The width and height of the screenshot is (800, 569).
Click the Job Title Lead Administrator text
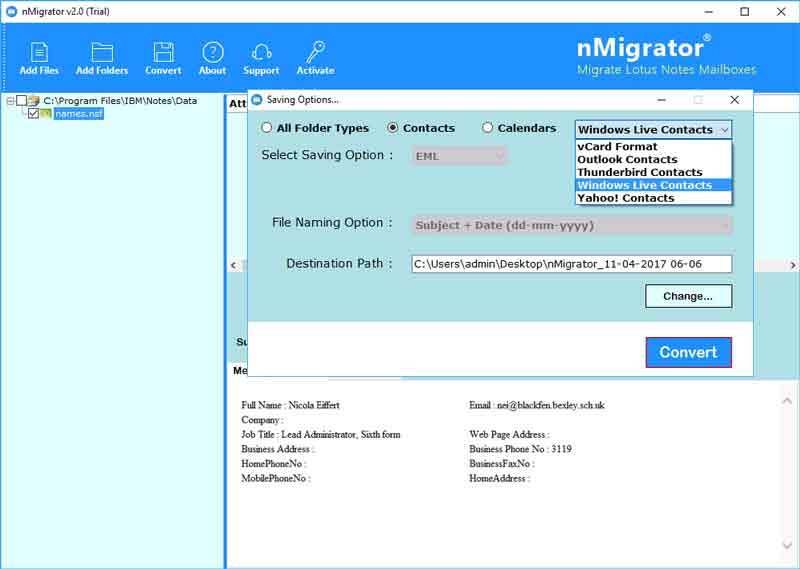pyautogui.click(x=321, y=434)
